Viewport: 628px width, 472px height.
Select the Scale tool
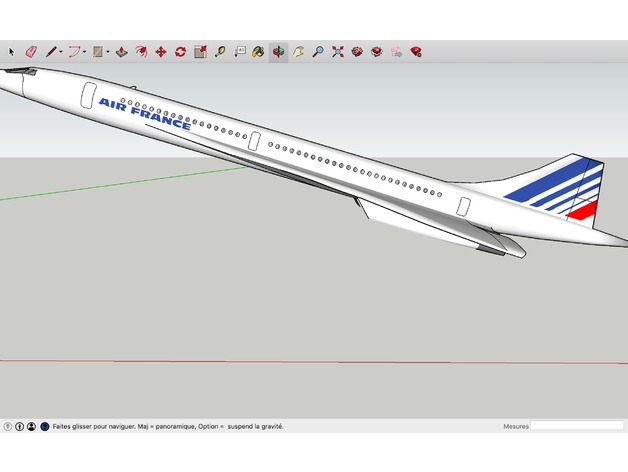[x=200, y=52]
